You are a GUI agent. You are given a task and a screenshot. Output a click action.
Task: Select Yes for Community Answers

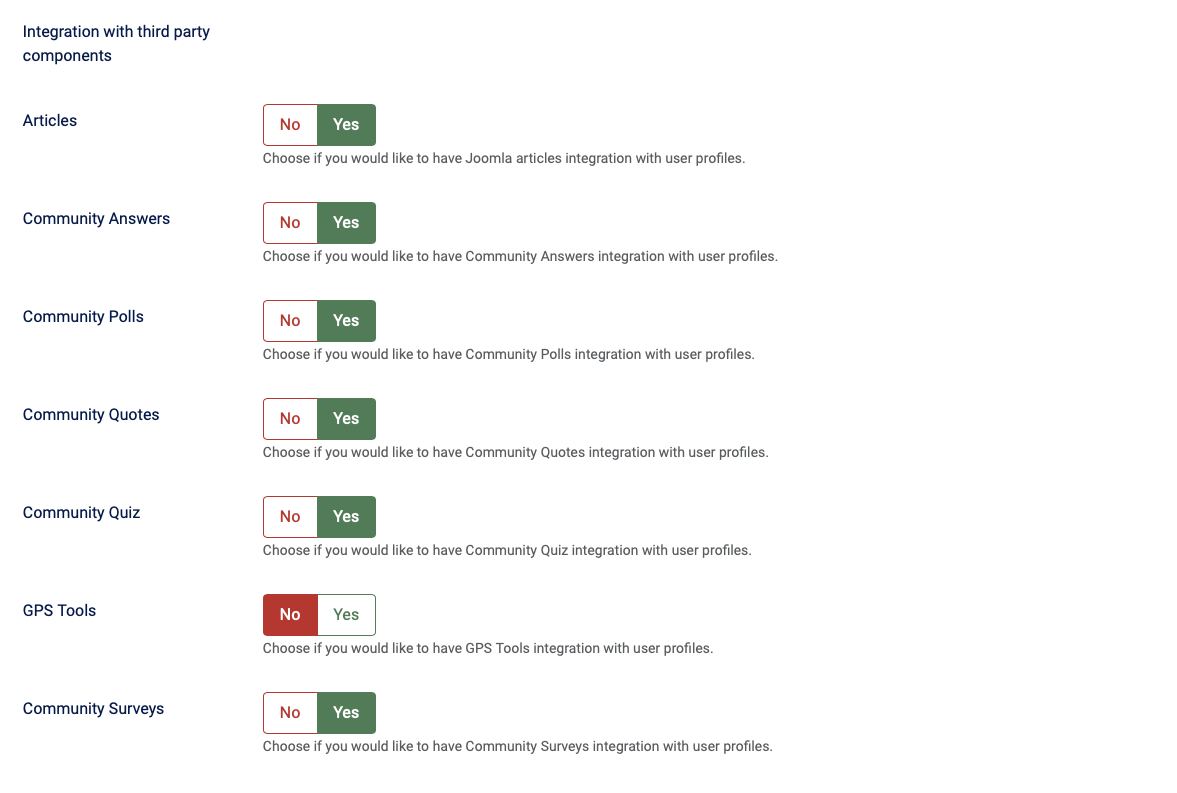[x=346, y=223]
